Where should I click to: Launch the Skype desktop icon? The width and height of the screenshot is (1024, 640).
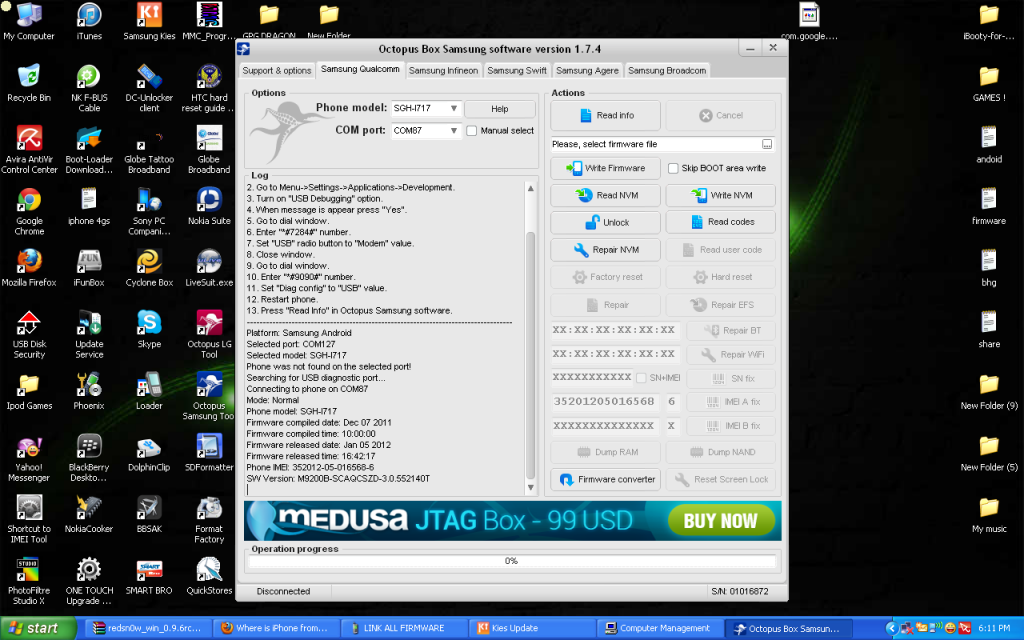tap(149, 328)
